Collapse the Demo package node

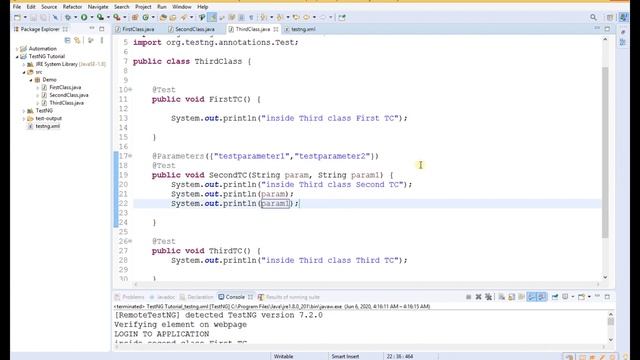31,80
